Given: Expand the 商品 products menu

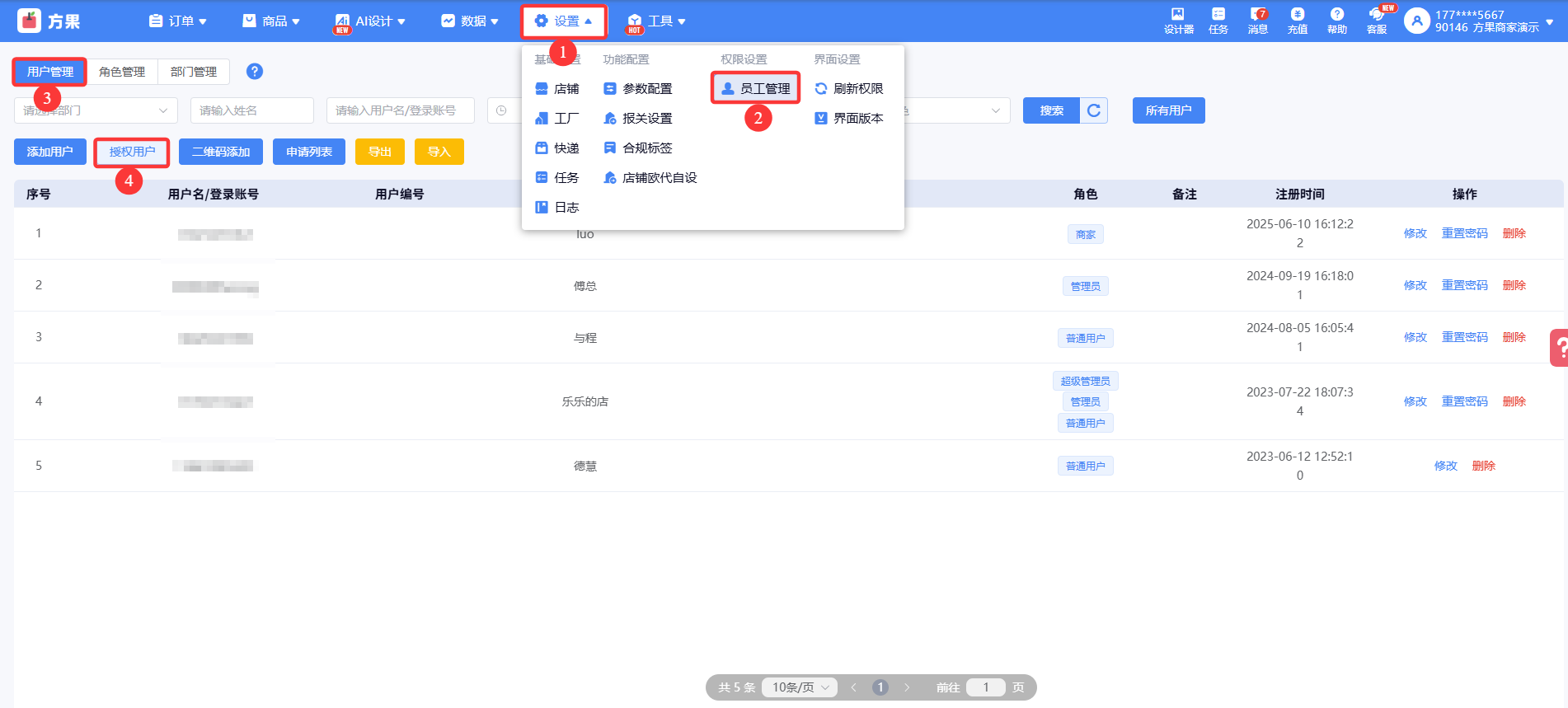Looking at the screenshot, I should pyautogui.click(x=271, y=21).
